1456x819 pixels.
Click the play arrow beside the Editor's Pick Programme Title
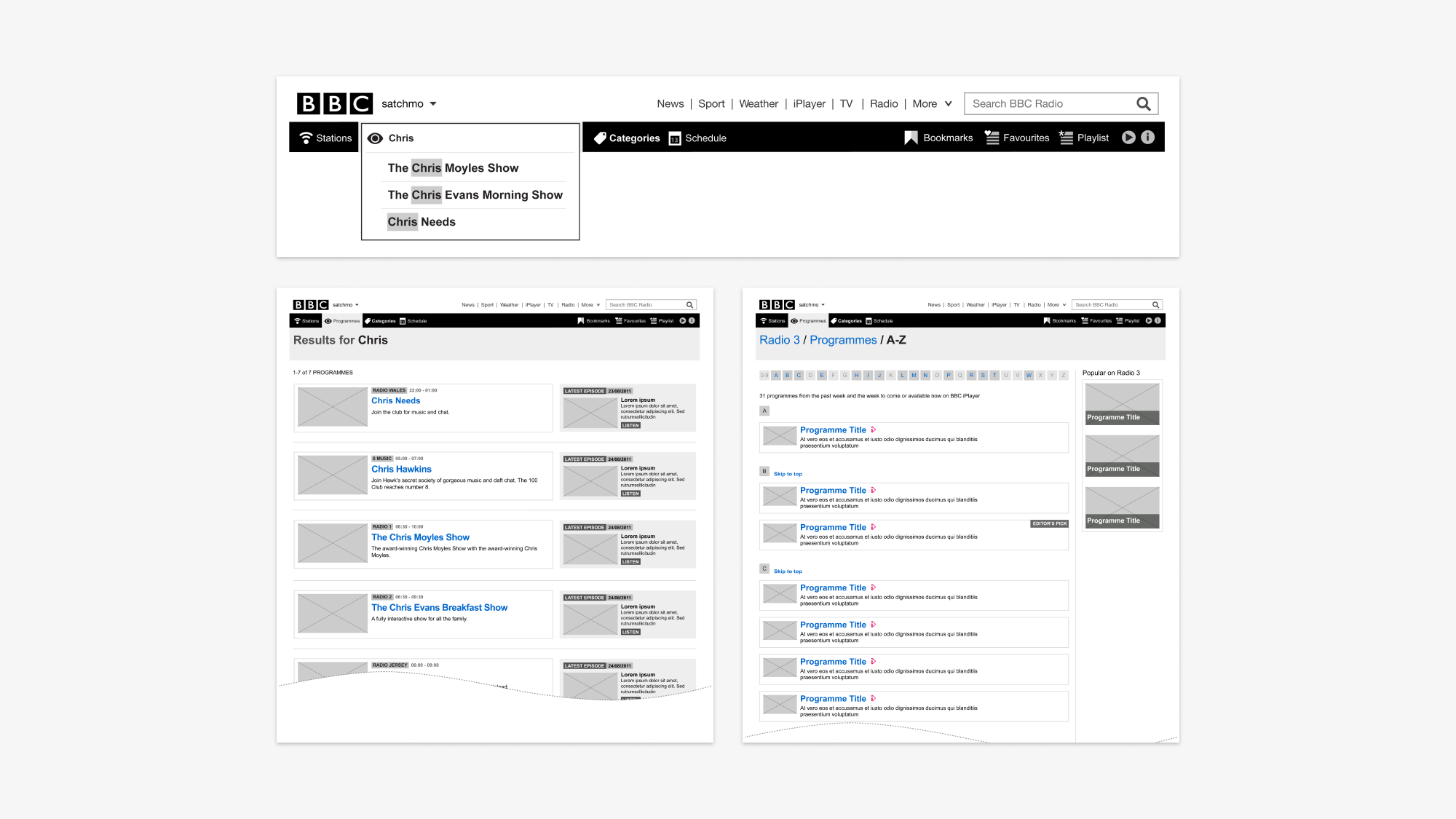click(x=873, y=527)
